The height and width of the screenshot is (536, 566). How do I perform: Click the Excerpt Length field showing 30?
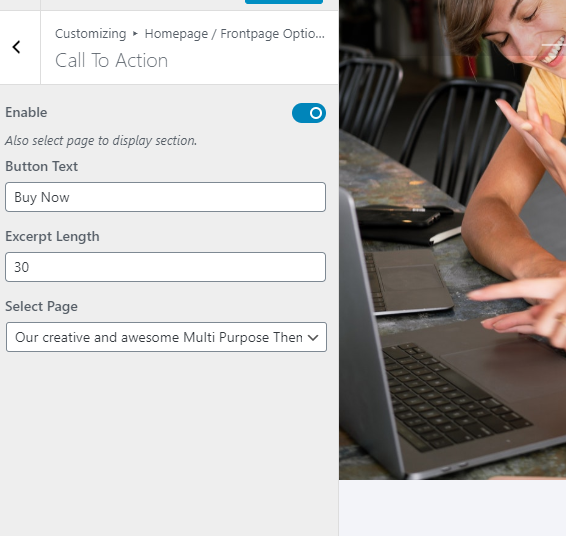point(165,267)
